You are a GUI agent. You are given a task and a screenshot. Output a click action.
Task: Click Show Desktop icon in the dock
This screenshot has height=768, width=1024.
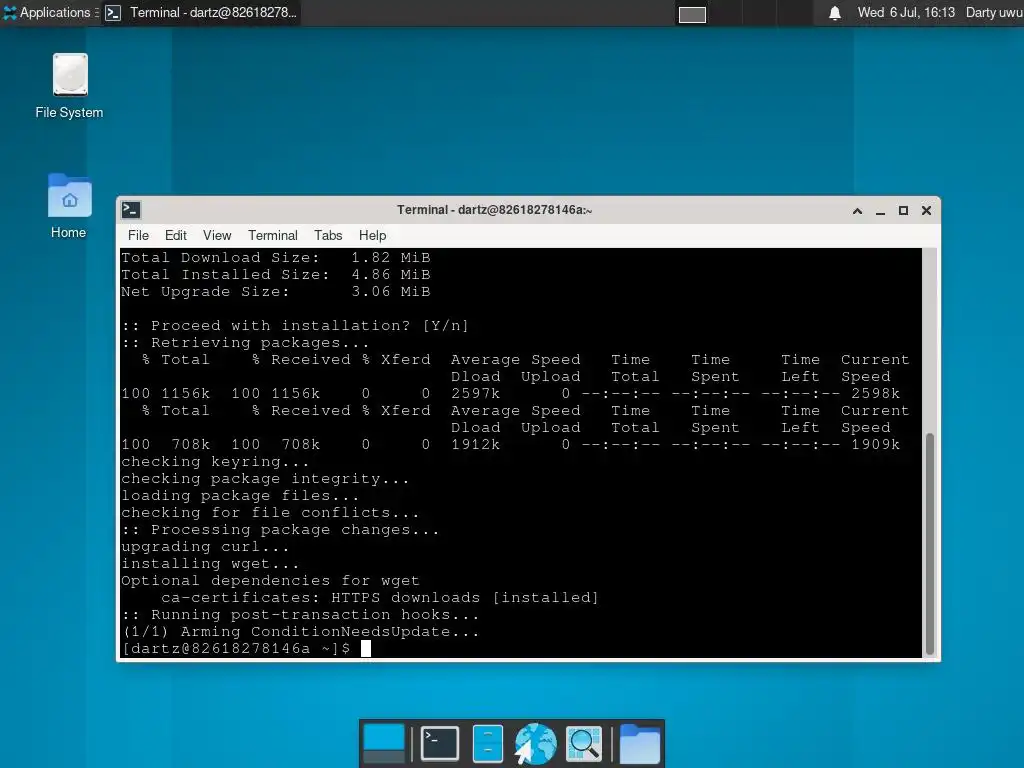(384, 743)
